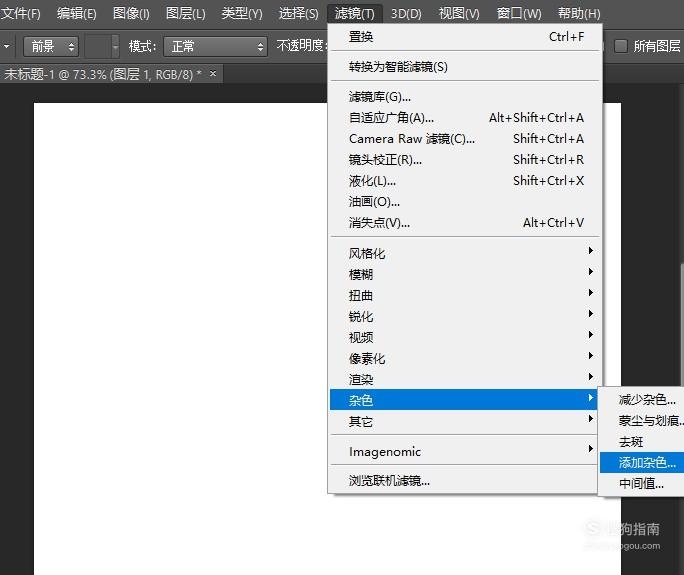
Task: Choose 液化(L)... filter
Action: [466, 181]
